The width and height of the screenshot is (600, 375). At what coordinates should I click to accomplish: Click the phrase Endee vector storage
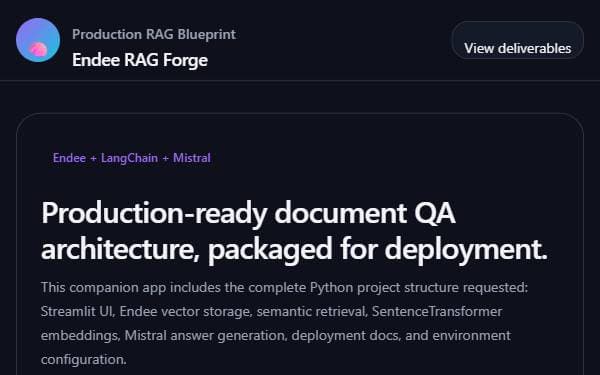coord(186,312)
